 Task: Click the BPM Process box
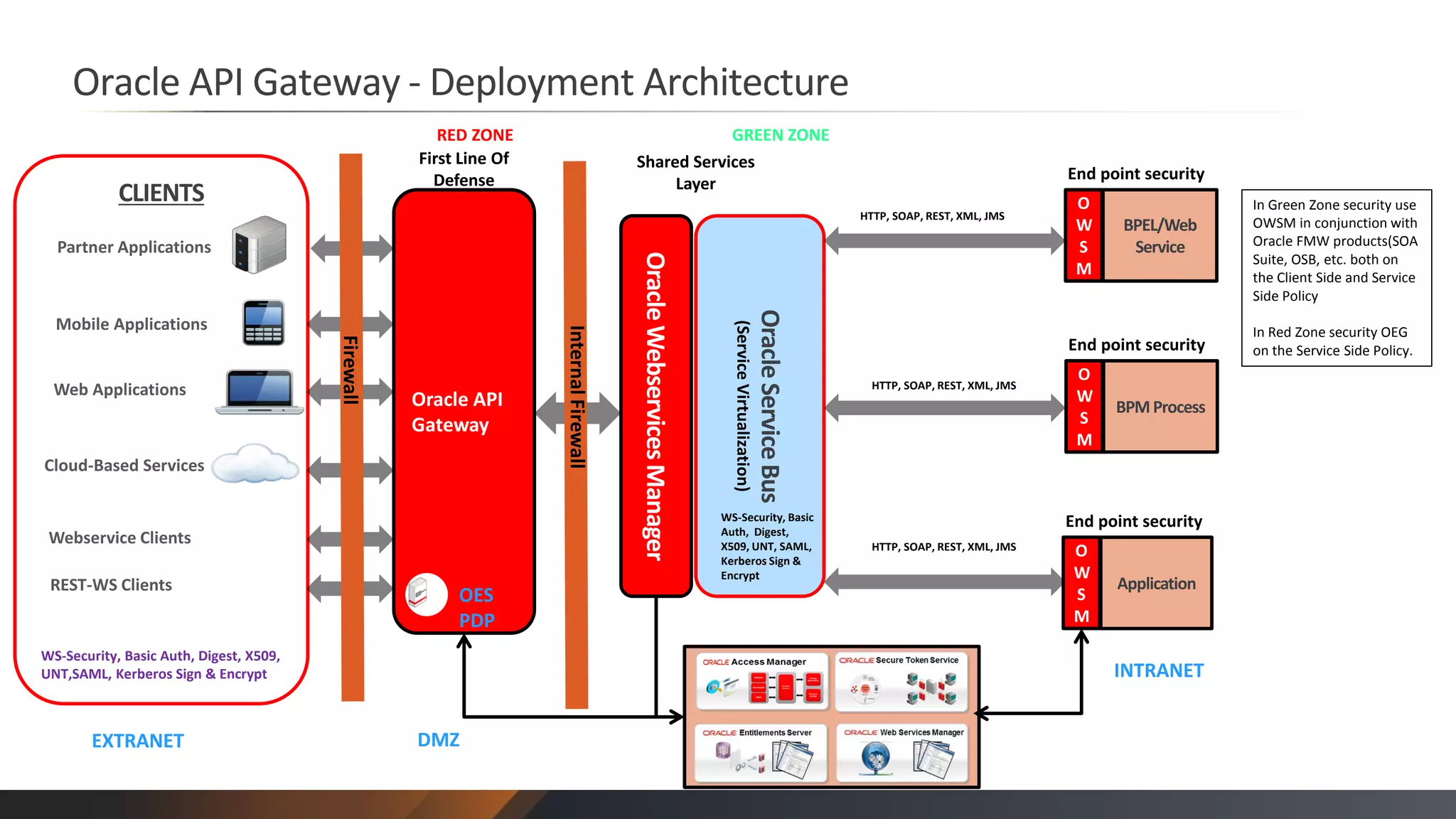1160,407
